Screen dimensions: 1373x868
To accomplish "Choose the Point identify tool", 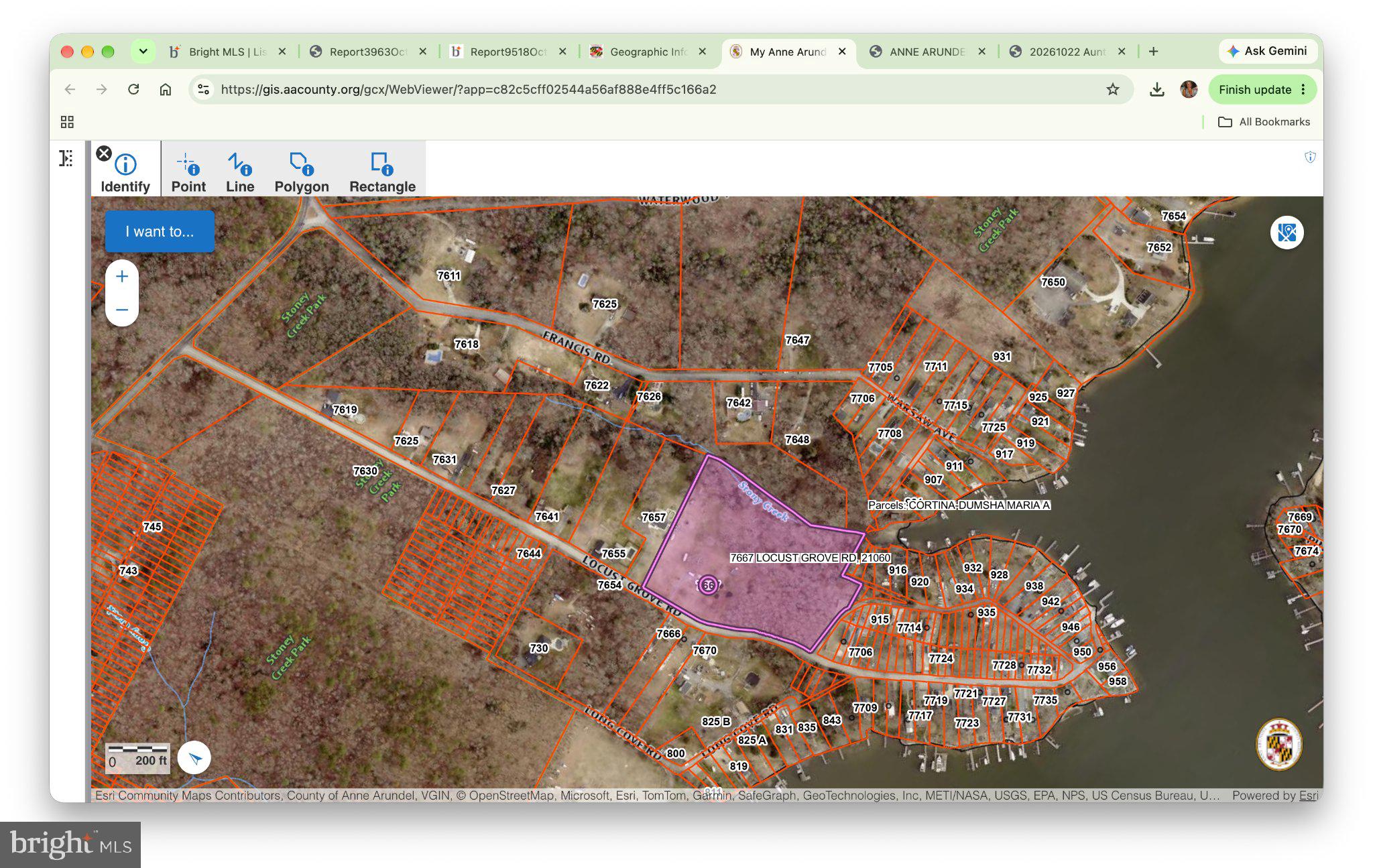I will click(188, 173).
